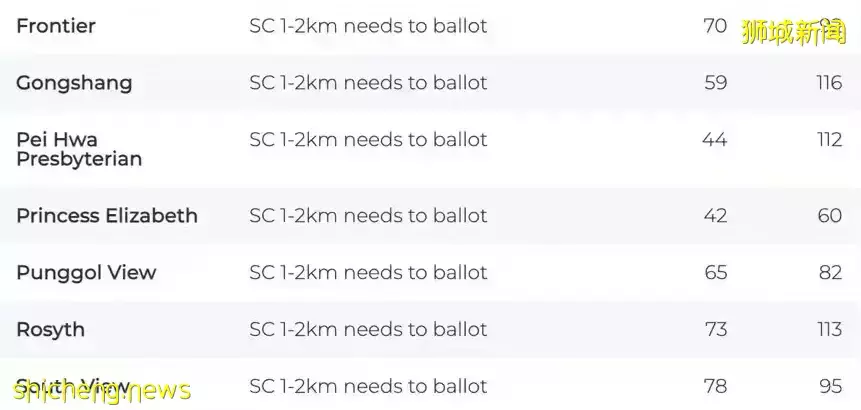
Task: Click Pei Hwa Presbyterian's ballot status text
Action: (368, 140)
